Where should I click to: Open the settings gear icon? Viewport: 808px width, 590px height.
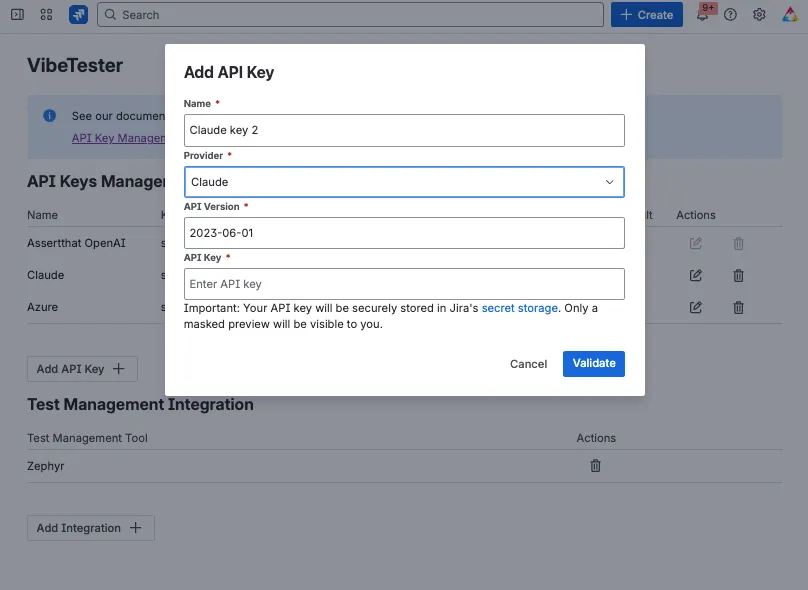[x=759, y=14]
